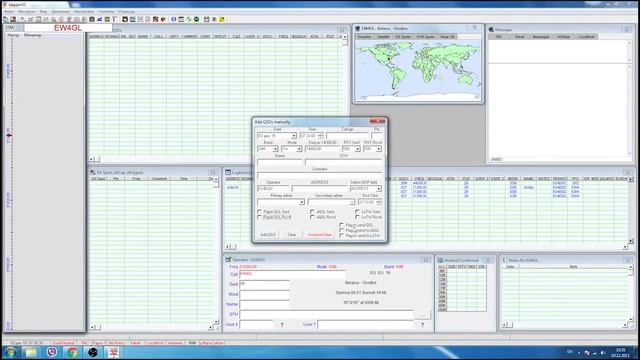Click the Notes panel title icon
Image resolution: width=640 pixels, height=360 pixels.
(x=504, y=260)
